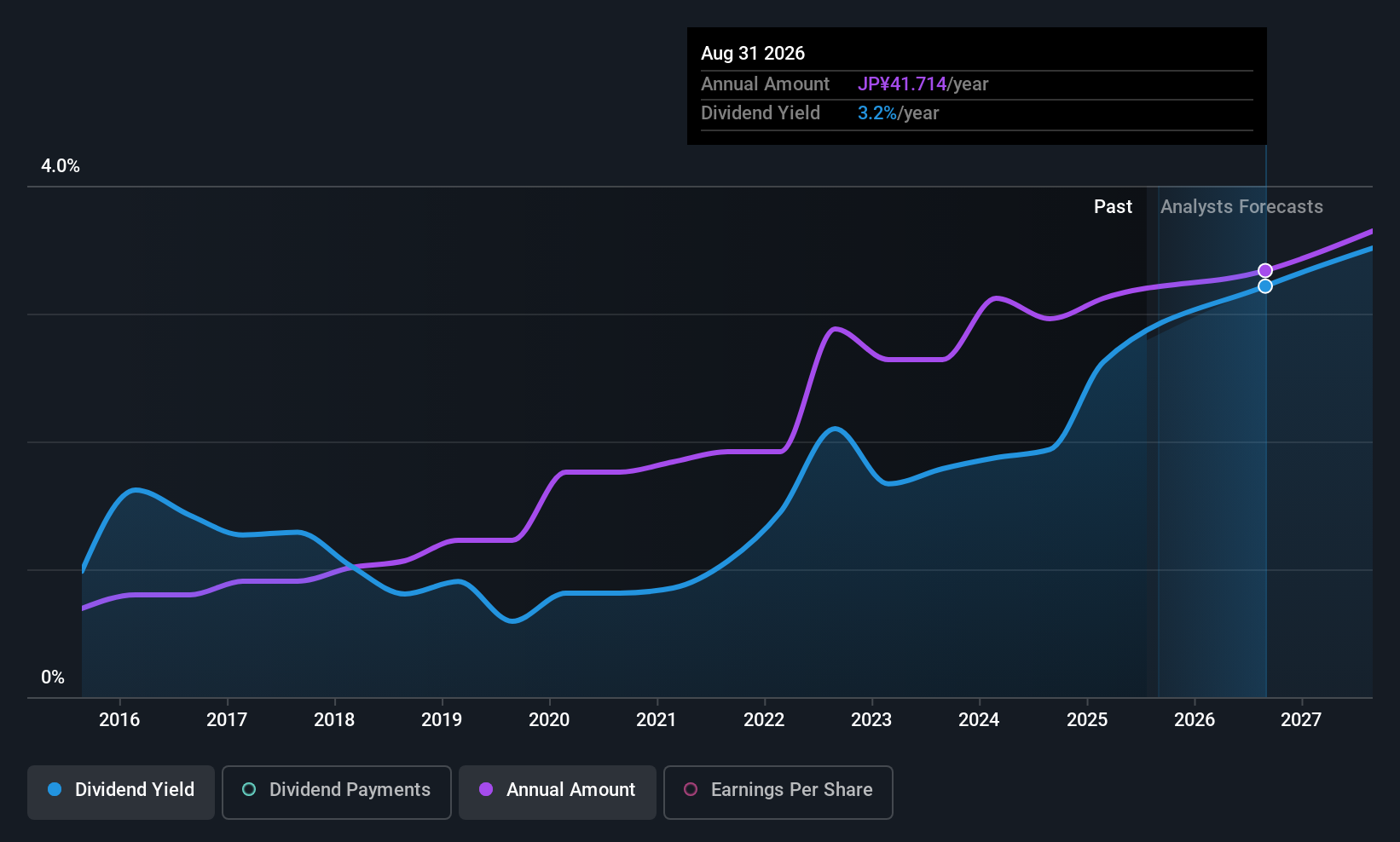Click the 2020 x-axis year label
The height and width of the screenshot is (842, 1400).
pos(549,720)
